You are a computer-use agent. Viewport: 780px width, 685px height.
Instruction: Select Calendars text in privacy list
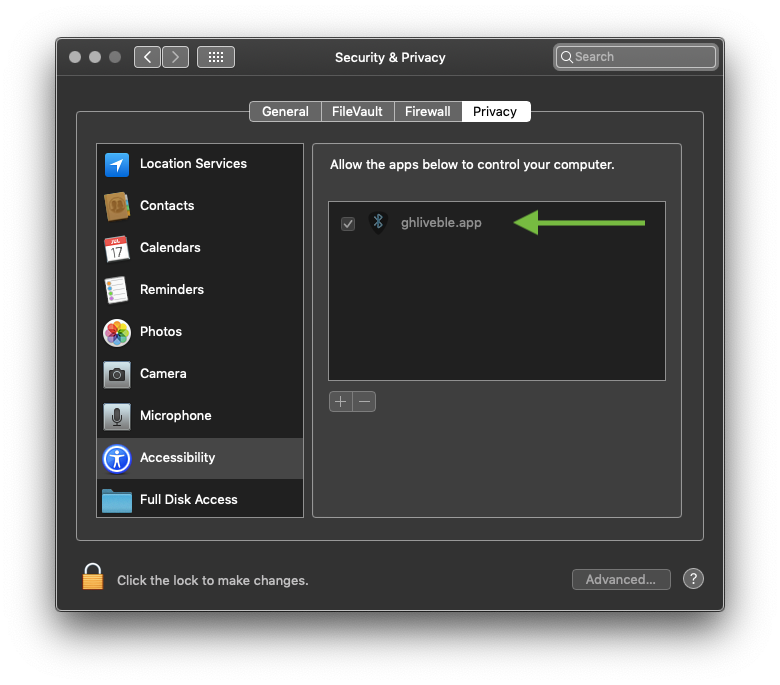pyautogui.click(x=170, y=247)
